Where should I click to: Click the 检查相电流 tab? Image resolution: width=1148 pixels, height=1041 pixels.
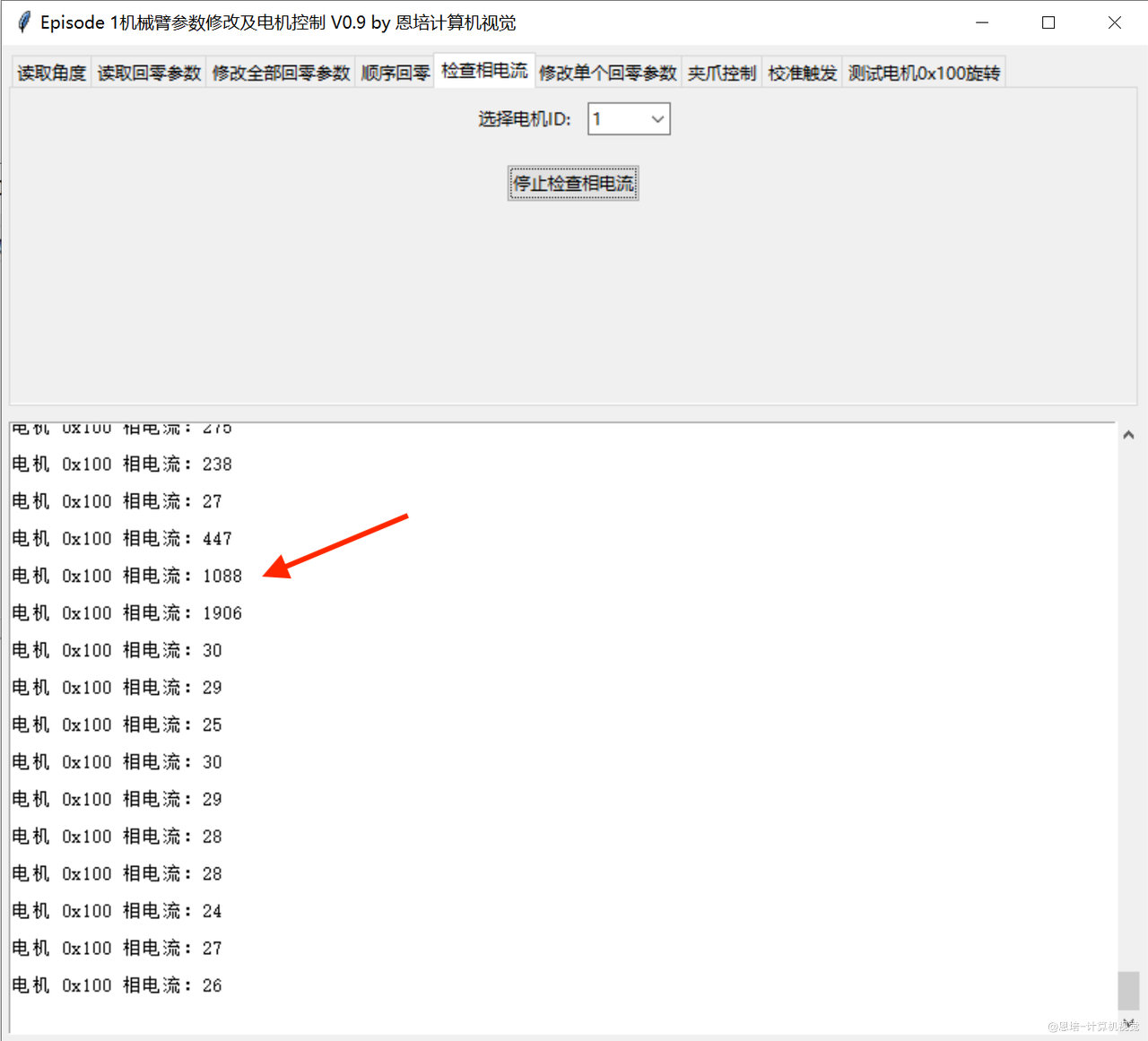coord(484,70)
